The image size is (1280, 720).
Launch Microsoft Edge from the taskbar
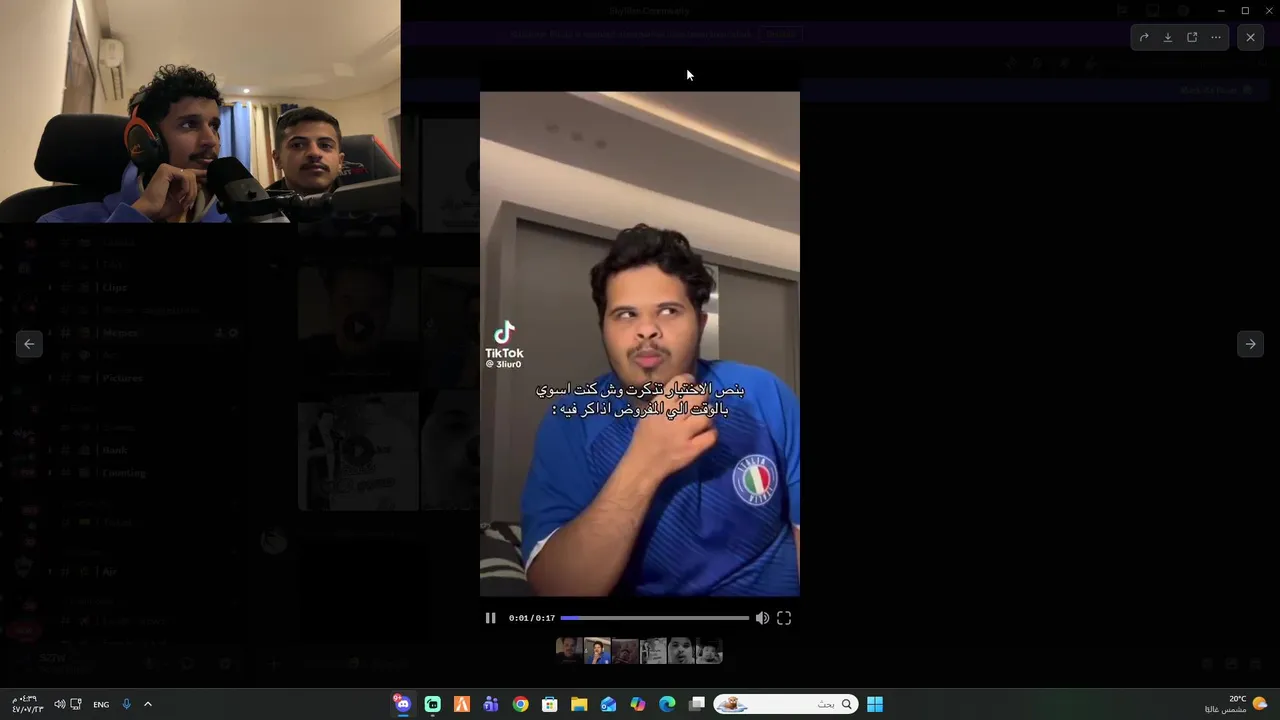667,704
